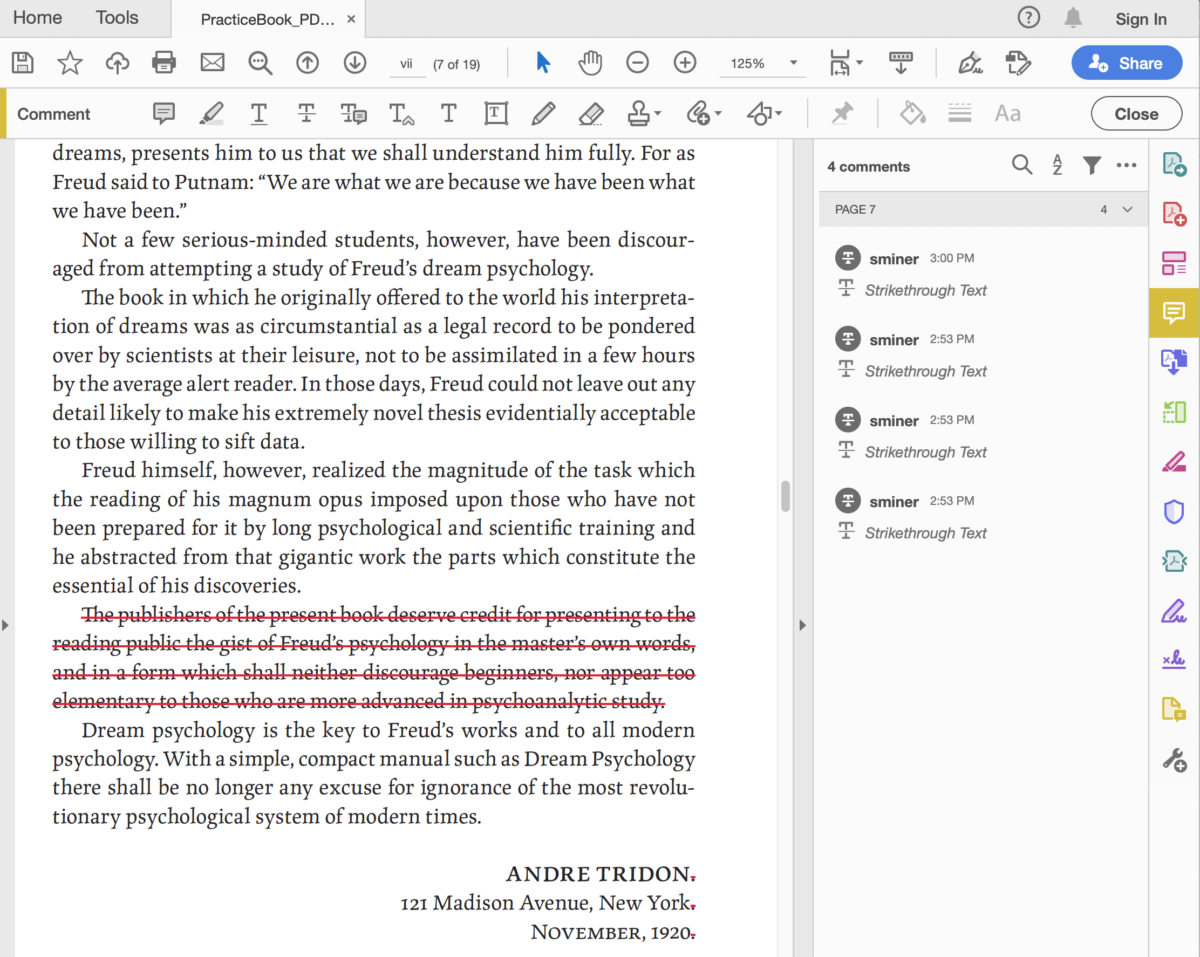Select the eraser tool in the Comment toolbar
Screen dimensions: 1200x957
pos(591,113)
